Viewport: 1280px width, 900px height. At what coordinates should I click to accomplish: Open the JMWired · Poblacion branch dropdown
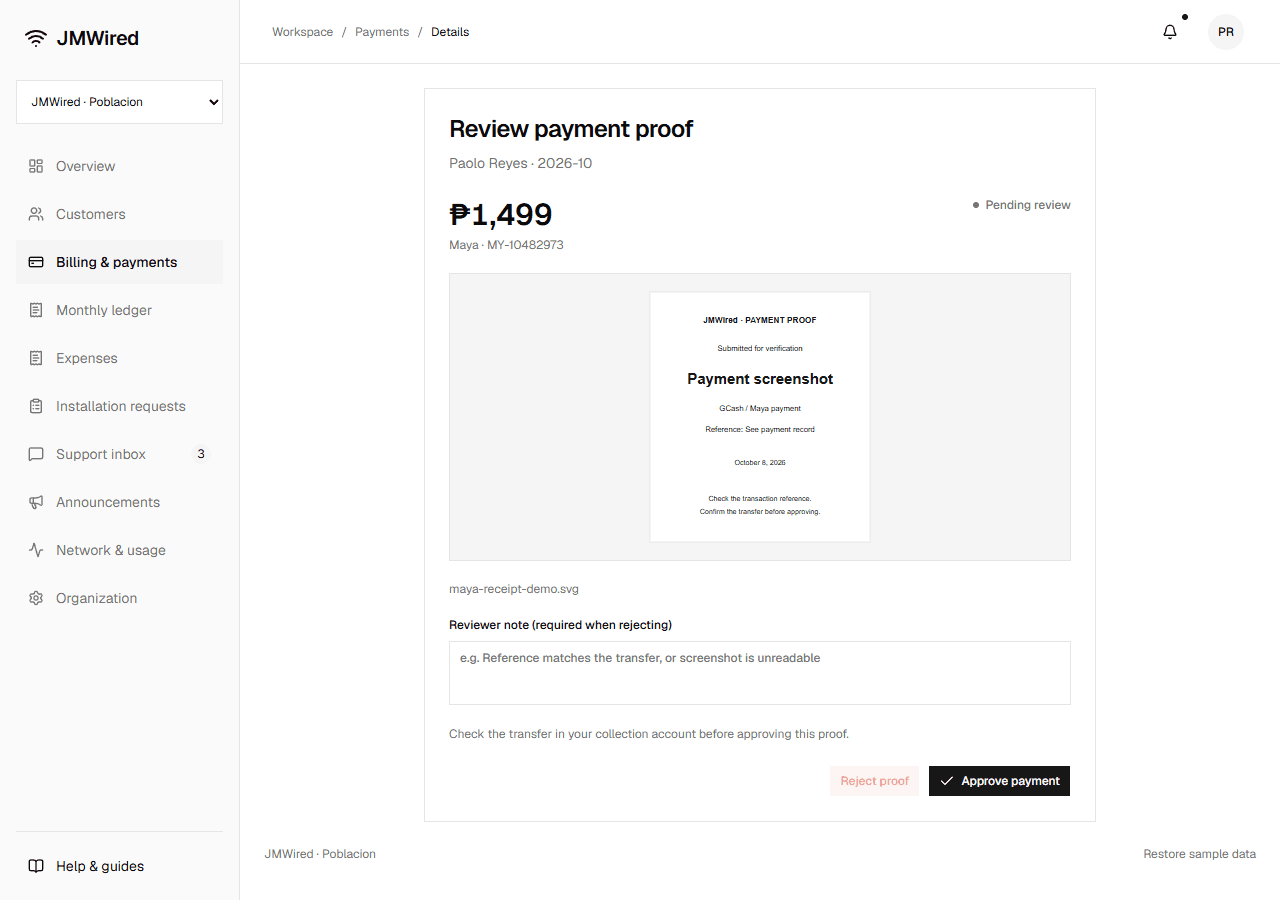coord(119,102)
